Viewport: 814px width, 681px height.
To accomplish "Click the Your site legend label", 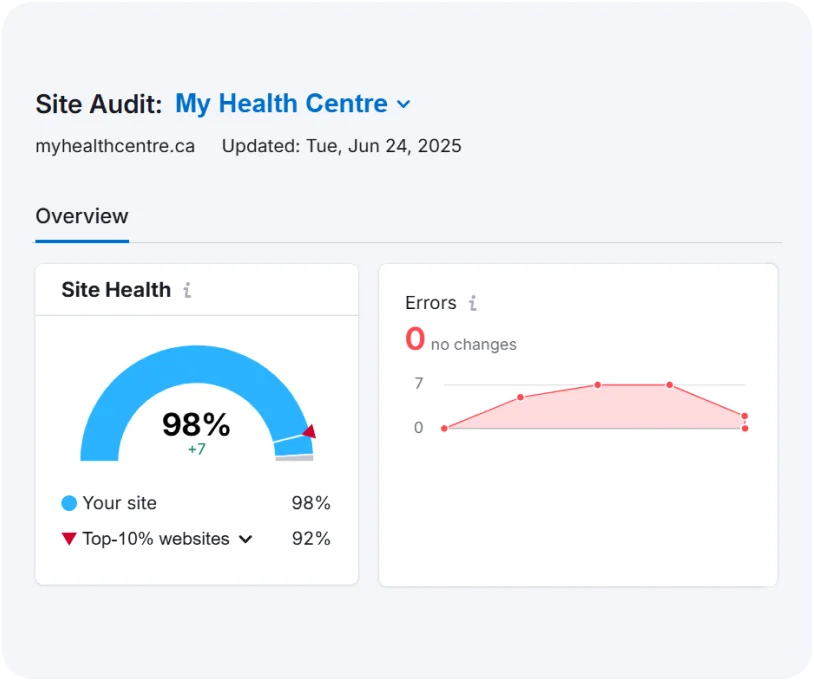I will point(119,503).
